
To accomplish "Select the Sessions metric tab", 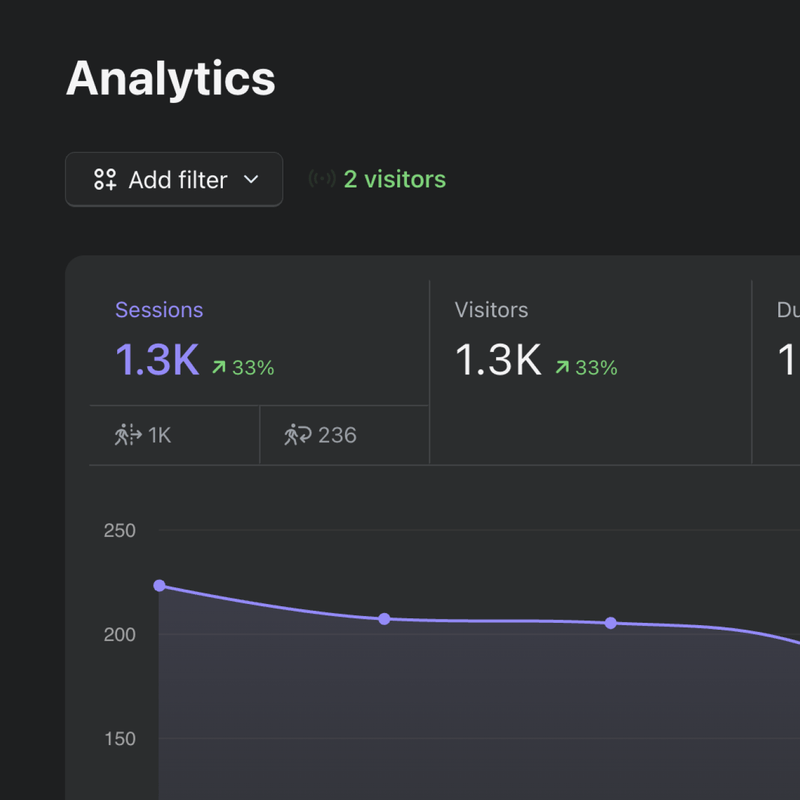I will click(260, 342).
